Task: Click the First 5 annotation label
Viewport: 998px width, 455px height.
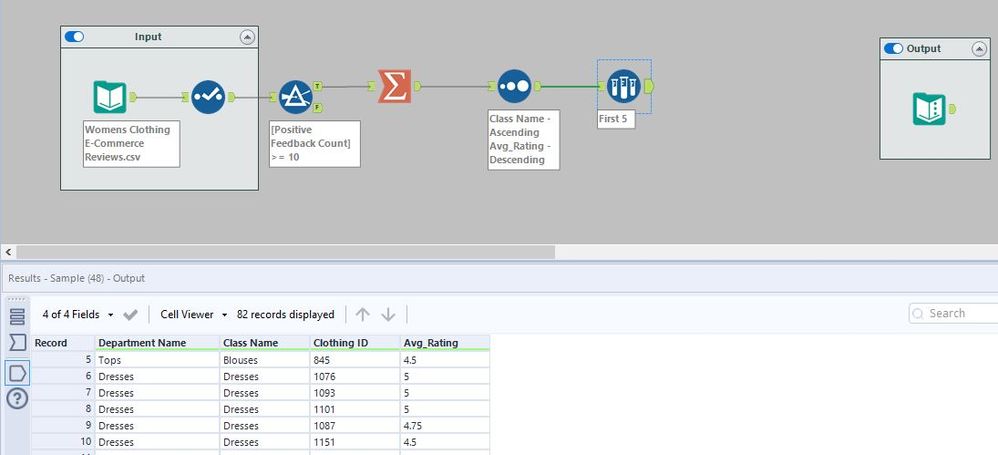Action: 616,119
